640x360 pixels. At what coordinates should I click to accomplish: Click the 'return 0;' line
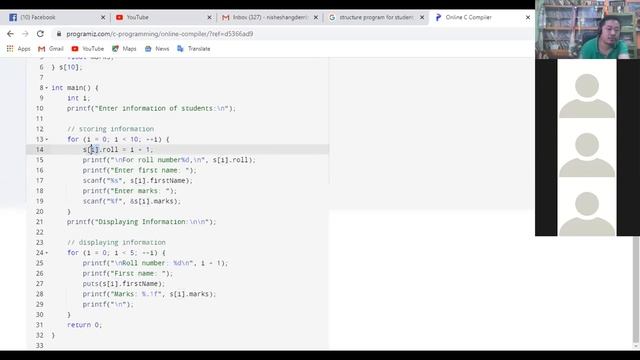pyautogui.click(x=84, y=325)
